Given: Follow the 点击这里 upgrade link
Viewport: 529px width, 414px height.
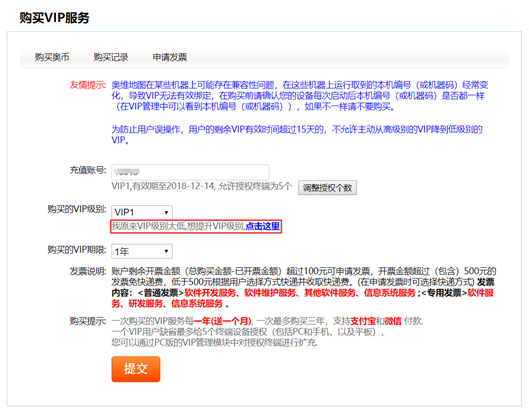Looking at the screenshot, I should click(262, 226).
